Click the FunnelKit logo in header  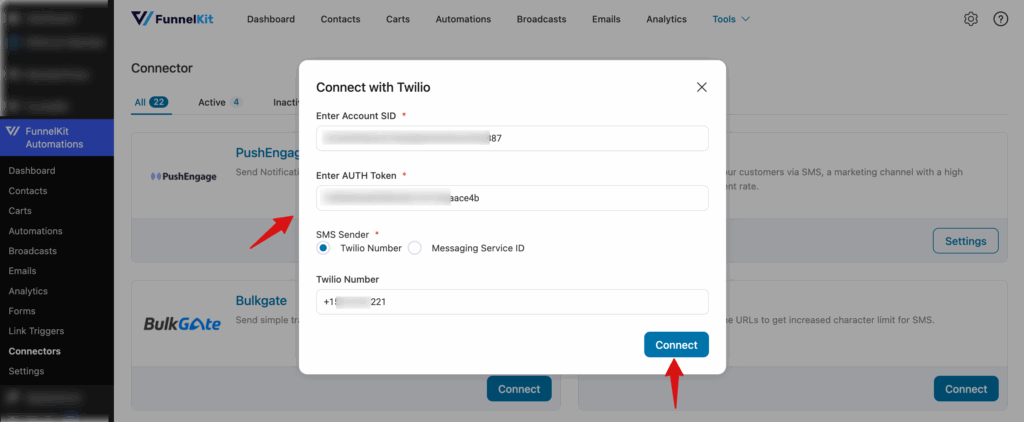(x=172, y=19)
